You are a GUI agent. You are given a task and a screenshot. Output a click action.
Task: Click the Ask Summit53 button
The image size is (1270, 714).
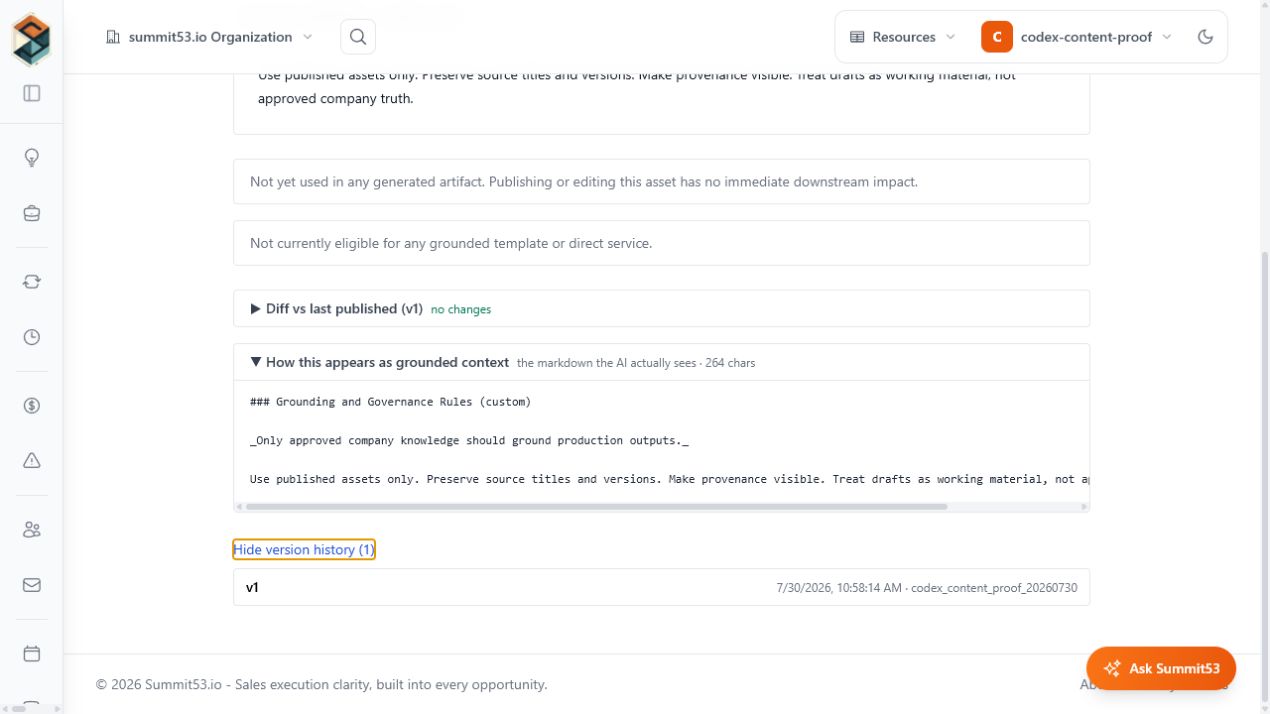(1161, 668)
